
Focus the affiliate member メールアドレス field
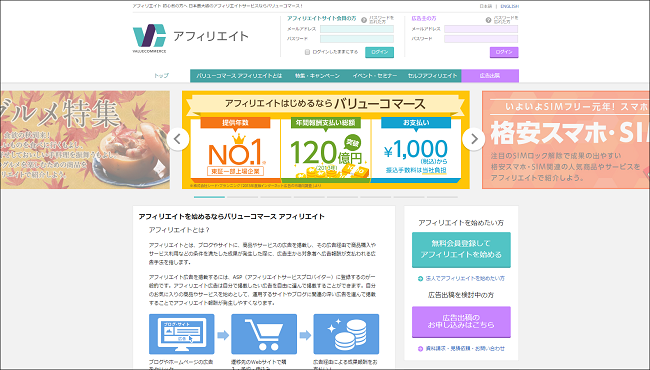tap(357, 29)
